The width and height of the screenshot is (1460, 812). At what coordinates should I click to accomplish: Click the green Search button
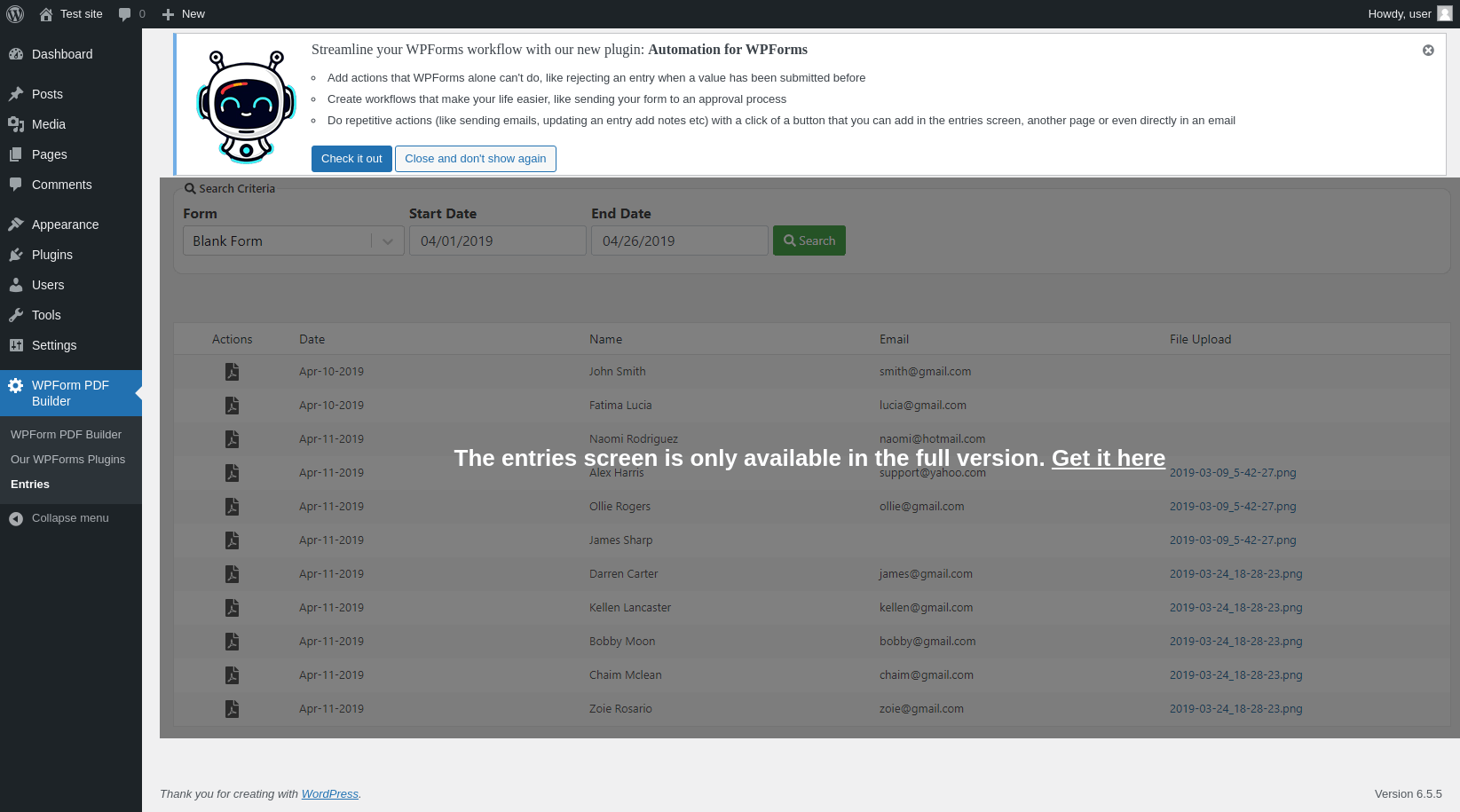click(809, 240)
